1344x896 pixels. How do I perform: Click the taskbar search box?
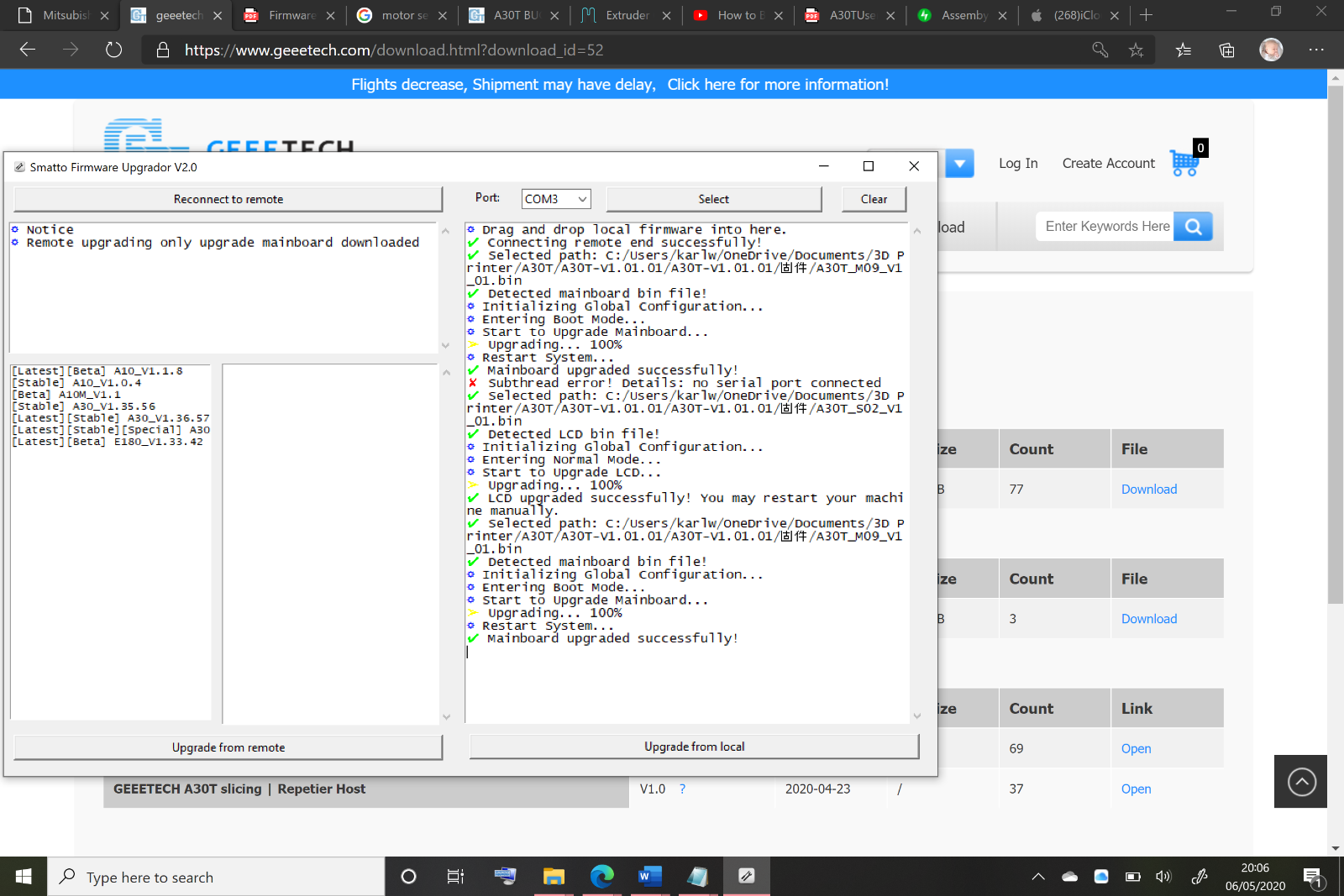click(216, 877)
